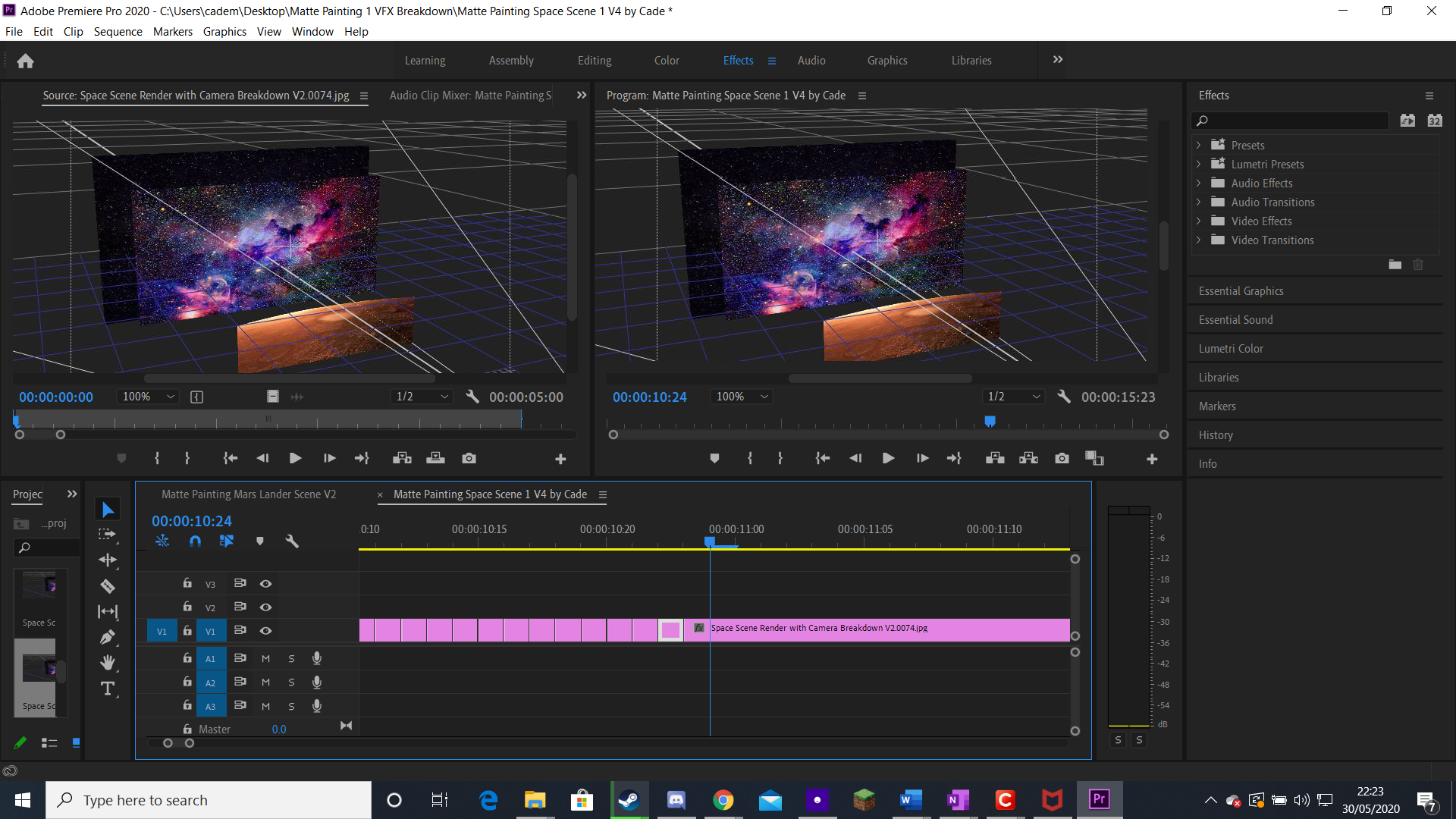Open Program monitor button editor plus
The width and height of the screenshot is (1456, 819).
(1152, 459)
